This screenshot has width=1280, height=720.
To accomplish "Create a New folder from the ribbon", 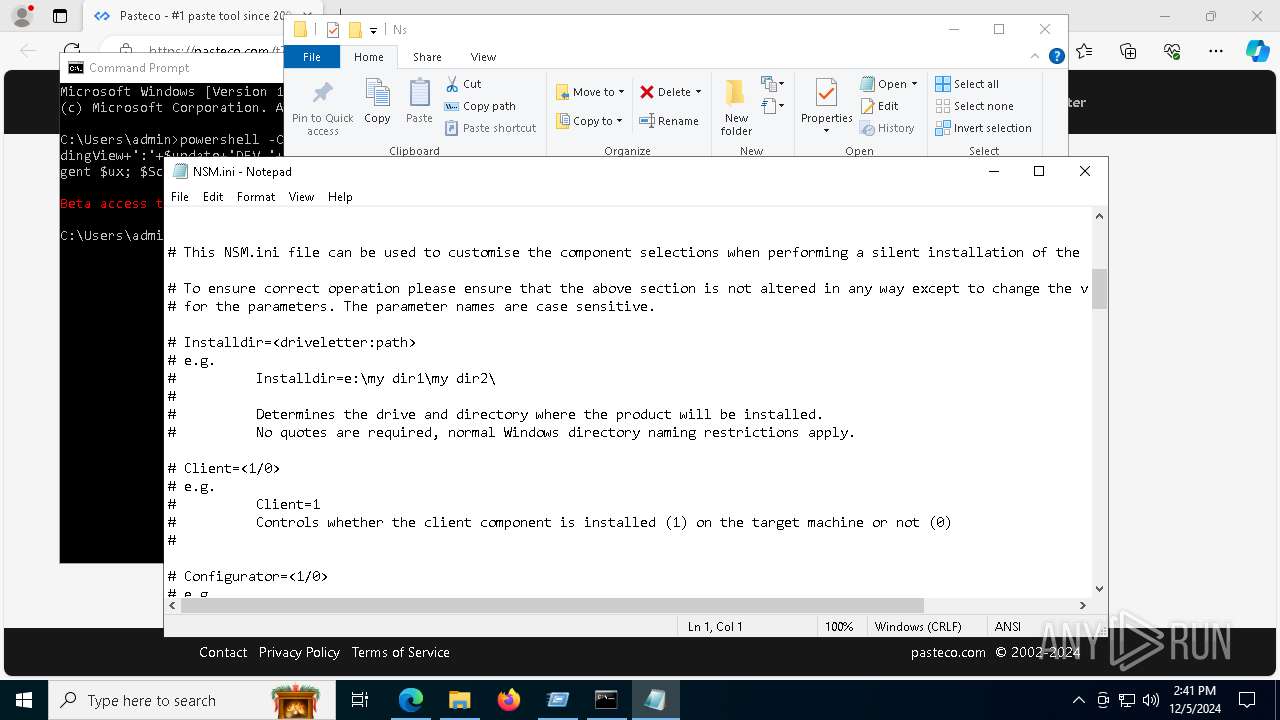I will click(x=736, y=108).
